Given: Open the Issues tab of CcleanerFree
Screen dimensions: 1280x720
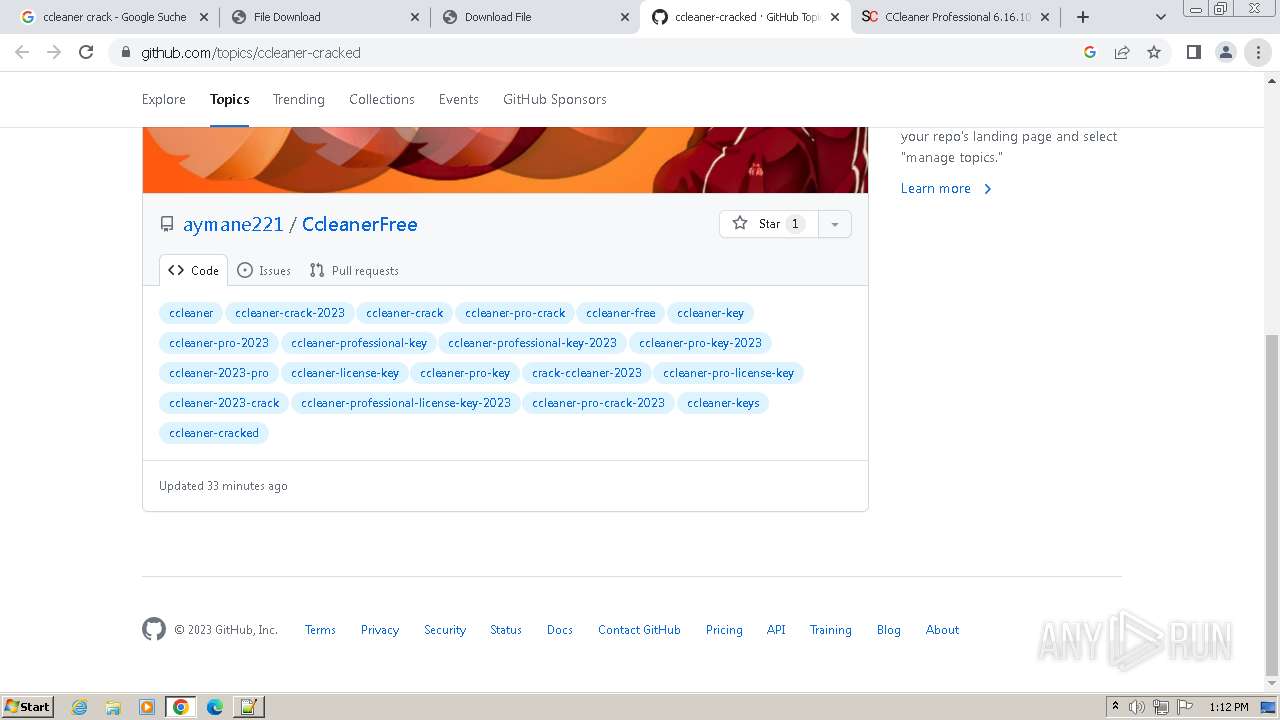Looking at the screenshot, I should click(x=264, y=270).
